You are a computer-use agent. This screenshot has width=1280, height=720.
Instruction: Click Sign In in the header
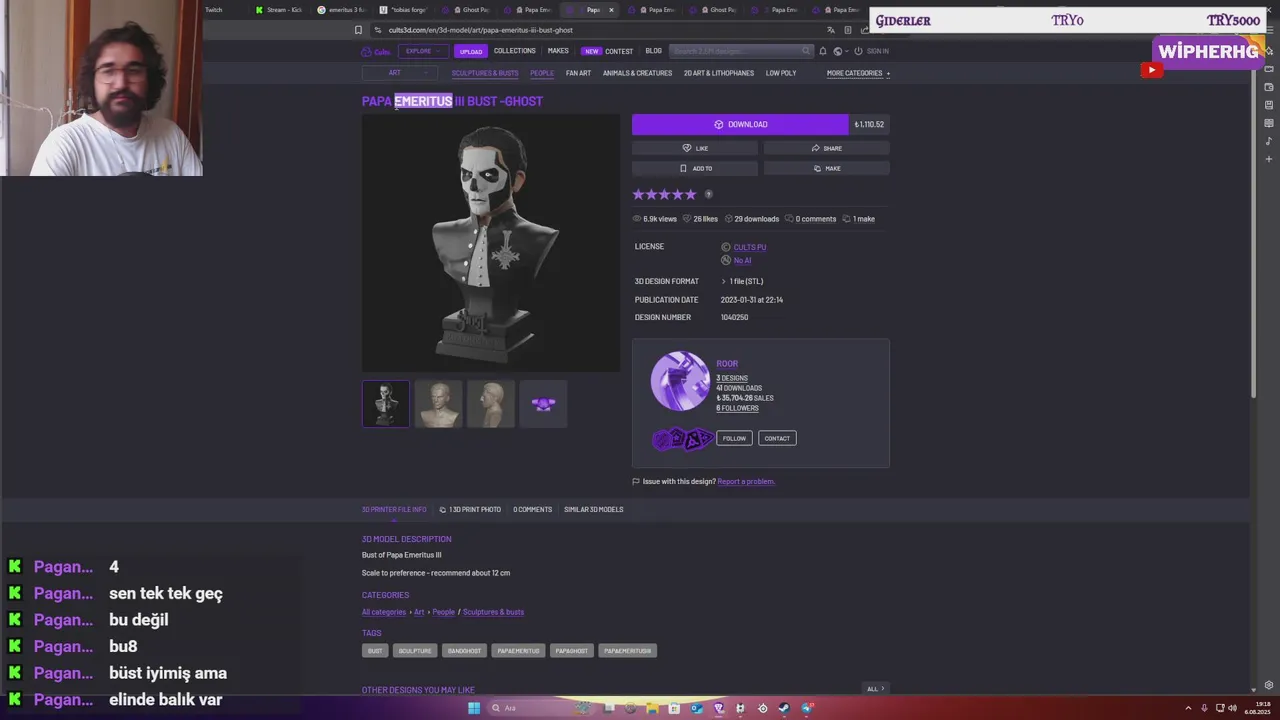873,51
